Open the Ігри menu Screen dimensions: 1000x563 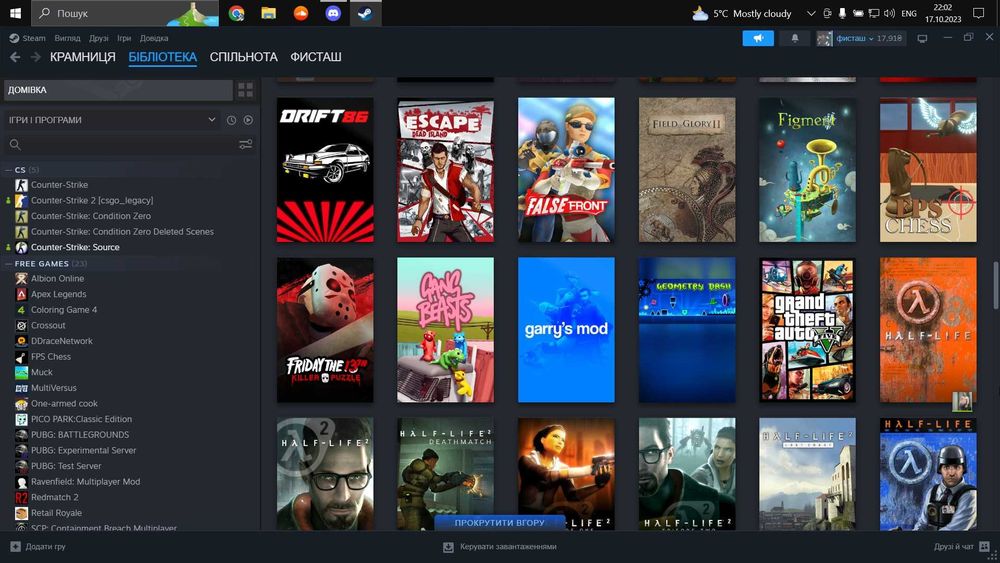tap(124, 38)
